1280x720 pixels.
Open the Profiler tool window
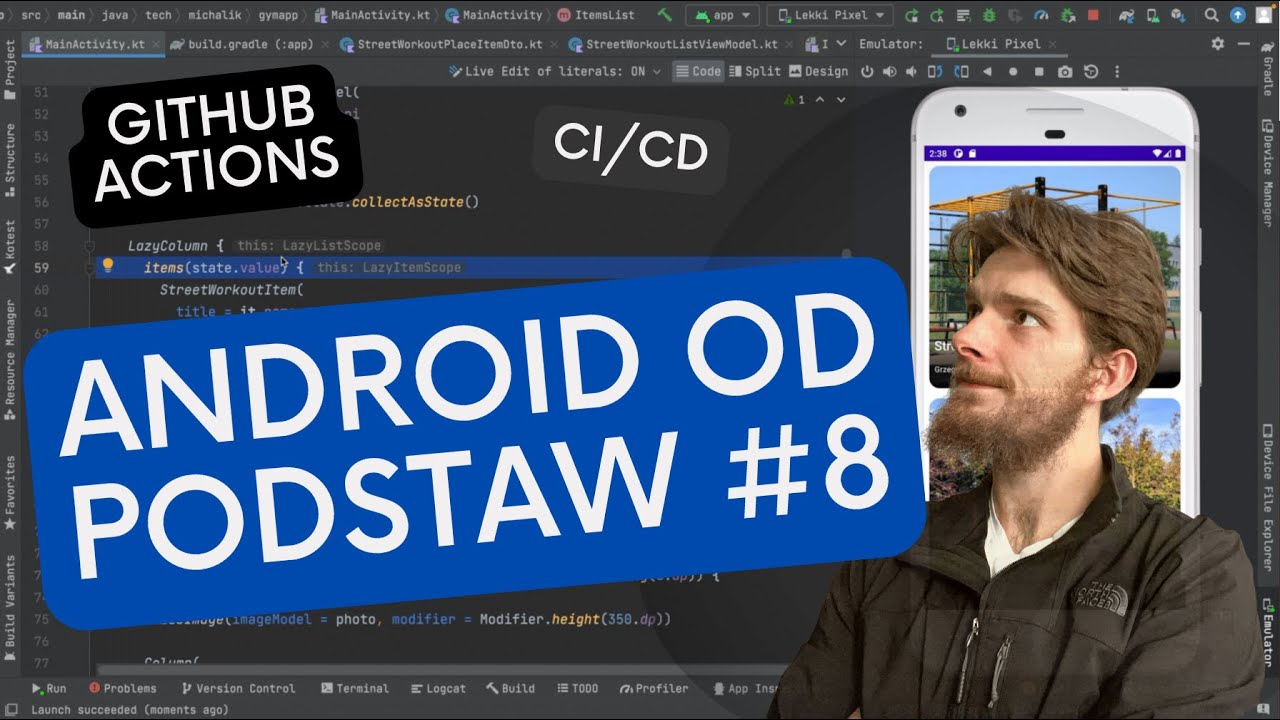click(x=654, y=688)
